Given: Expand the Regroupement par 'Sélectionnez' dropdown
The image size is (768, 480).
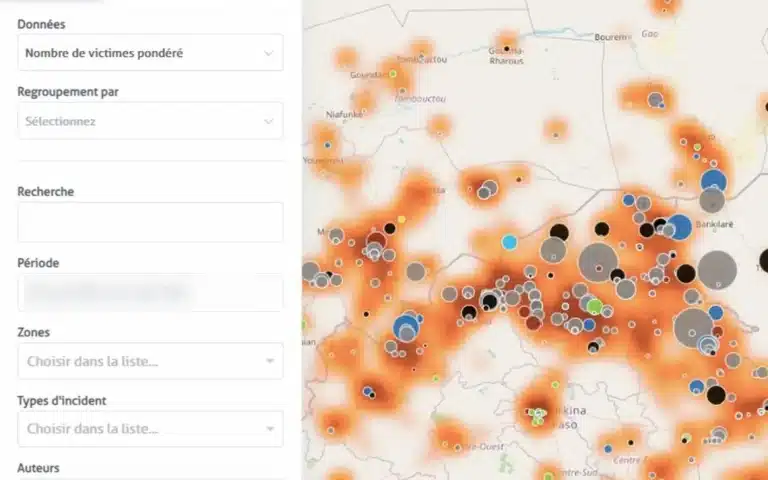Looking at the screenshot, I should click(x=150, y=121).
